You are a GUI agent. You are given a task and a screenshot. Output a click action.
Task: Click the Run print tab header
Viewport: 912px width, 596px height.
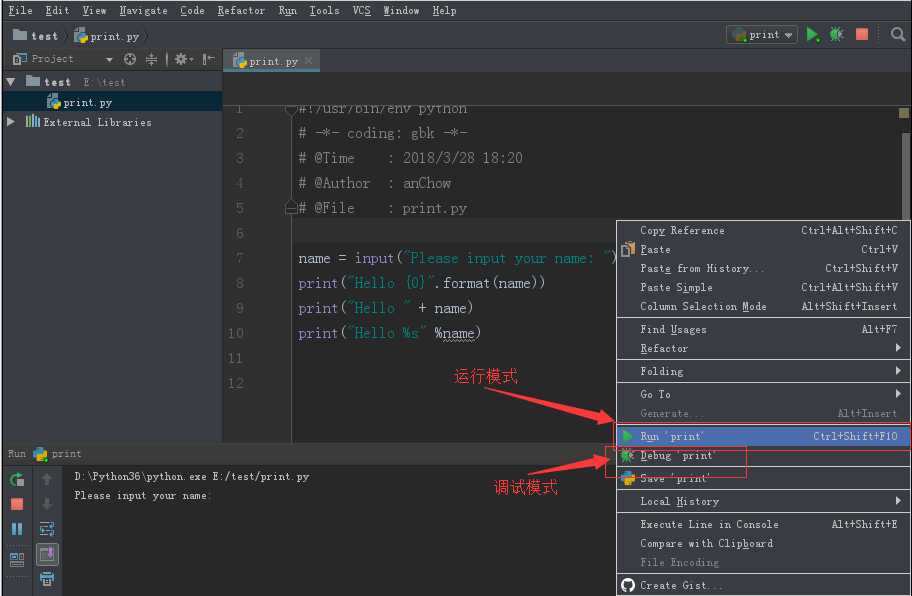[45, 454]
